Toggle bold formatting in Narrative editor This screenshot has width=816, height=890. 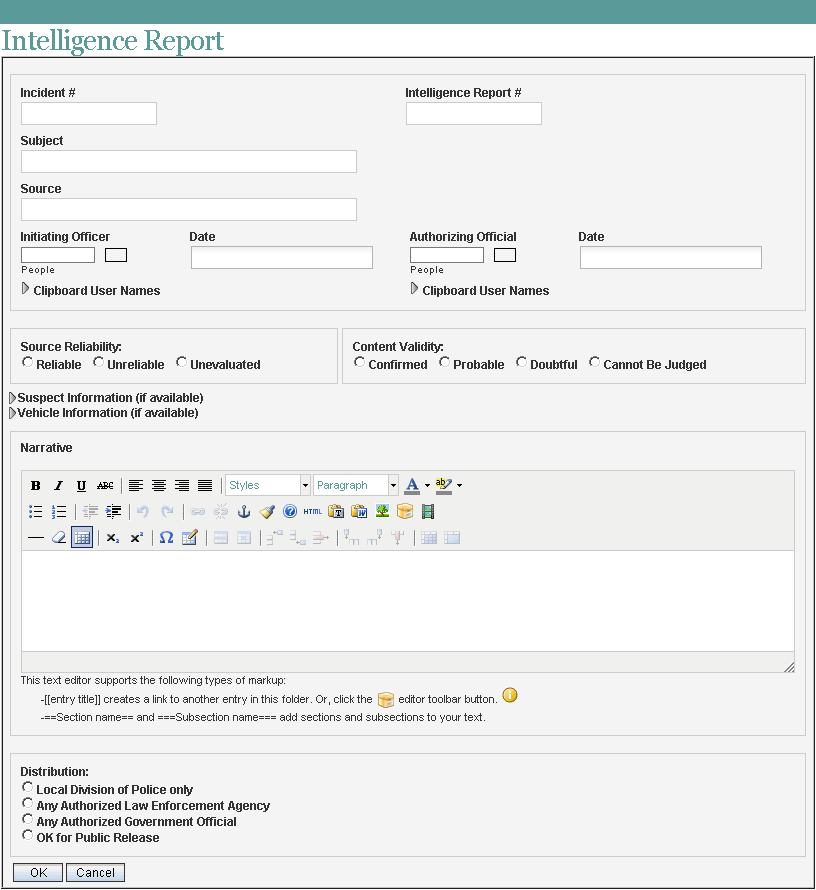coord(35,485)
